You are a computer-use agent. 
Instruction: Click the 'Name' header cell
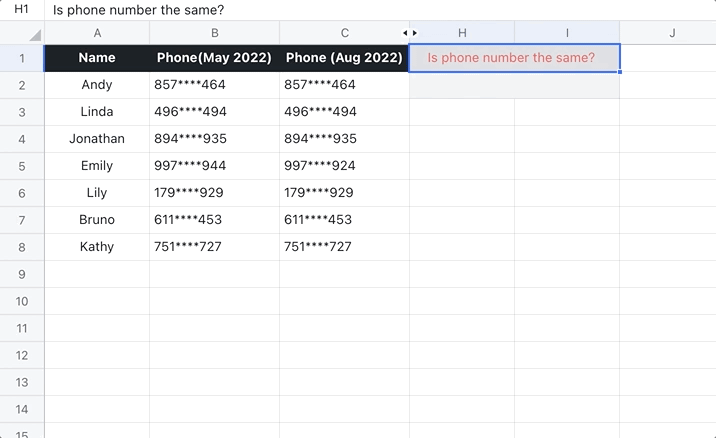pos(97,58)
